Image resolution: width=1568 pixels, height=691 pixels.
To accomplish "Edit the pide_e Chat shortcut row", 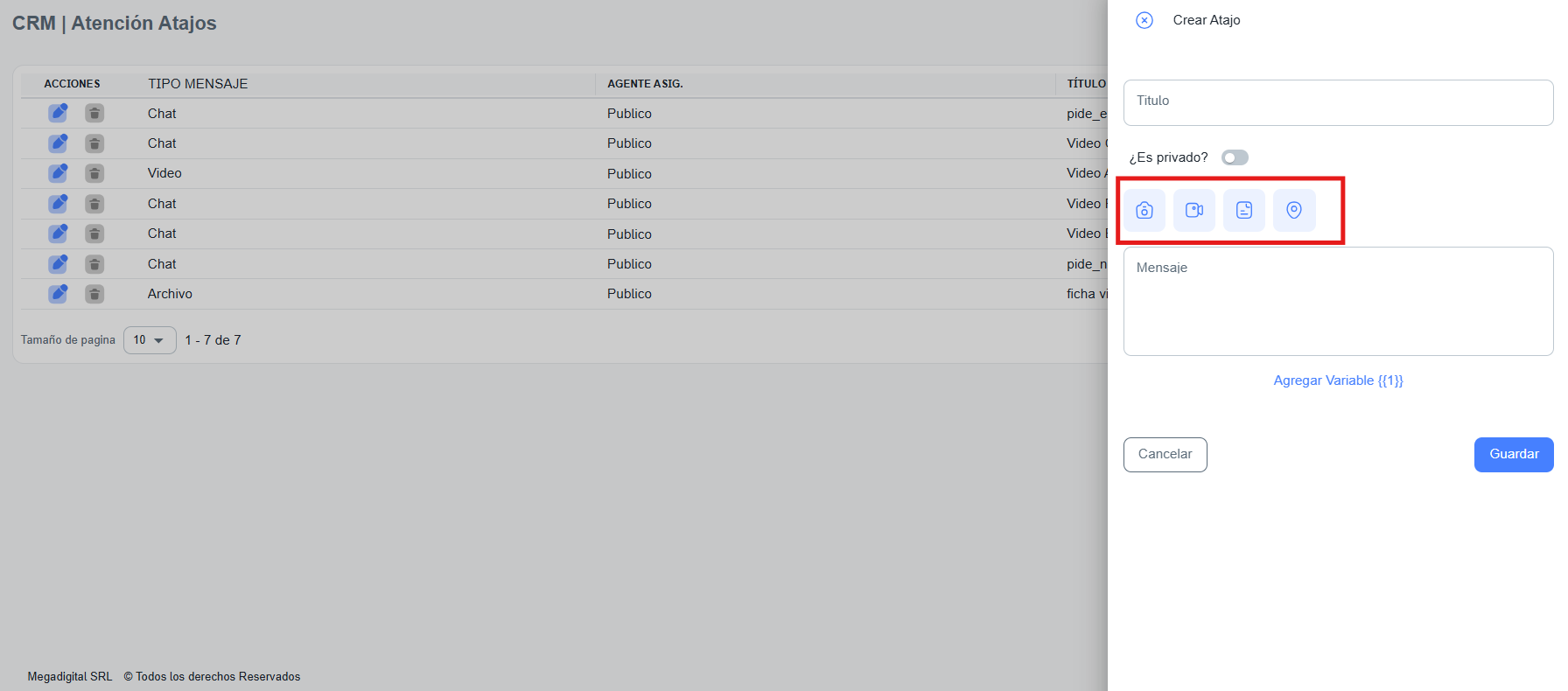I will coord(58,113).
